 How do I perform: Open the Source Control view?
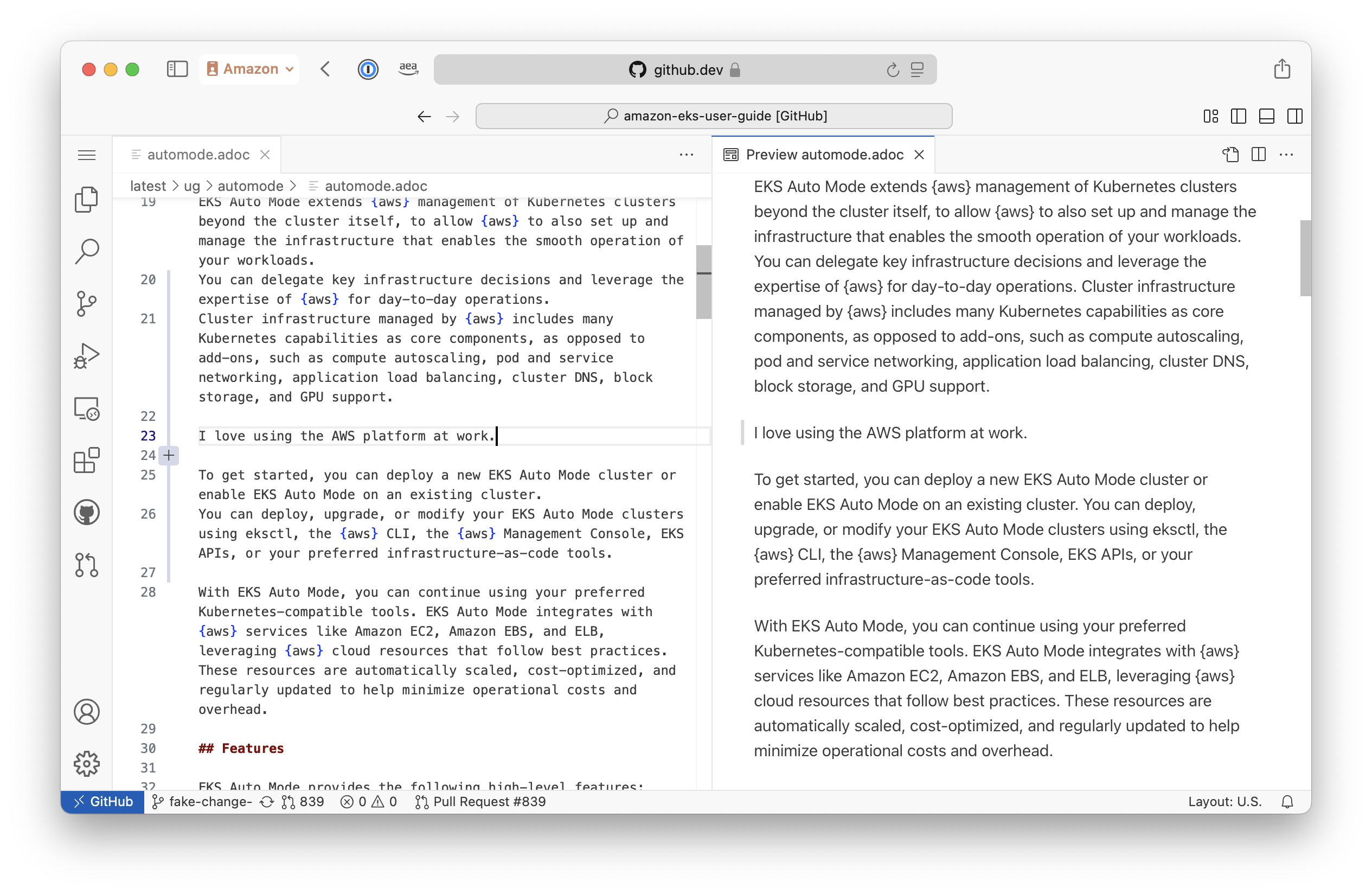click(x=86, y=303)
